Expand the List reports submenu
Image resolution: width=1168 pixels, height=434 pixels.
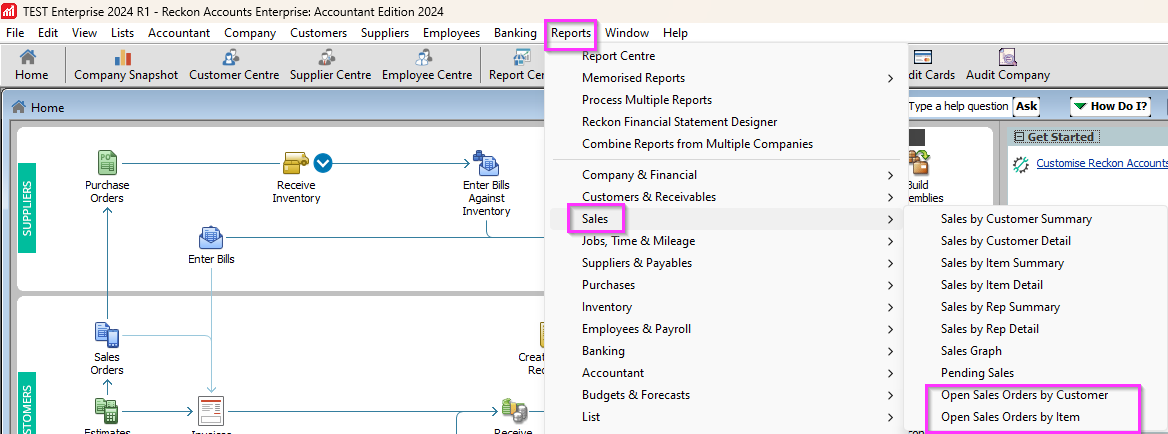(x=890, y=417)
